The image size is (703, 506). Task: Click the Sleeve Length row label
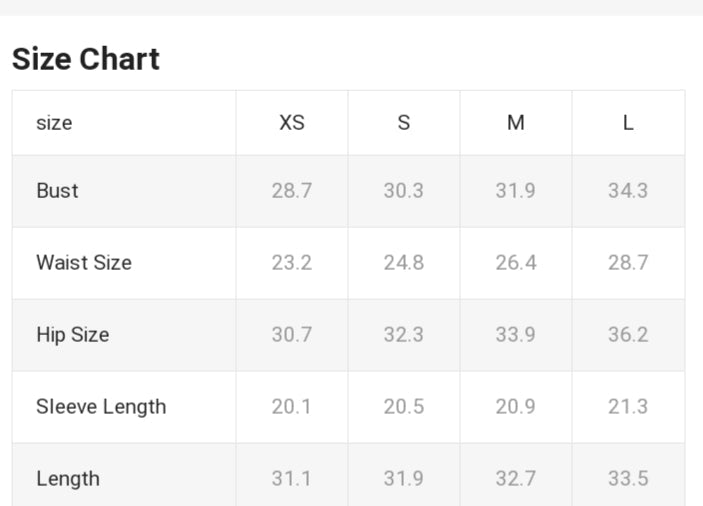coord(101,407)
